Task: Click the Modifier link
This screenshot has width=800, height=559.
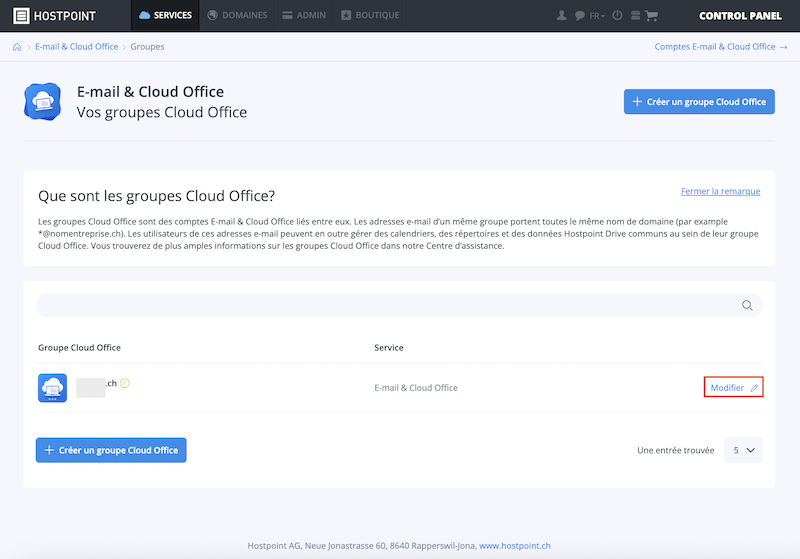Action: click(733, 387)
